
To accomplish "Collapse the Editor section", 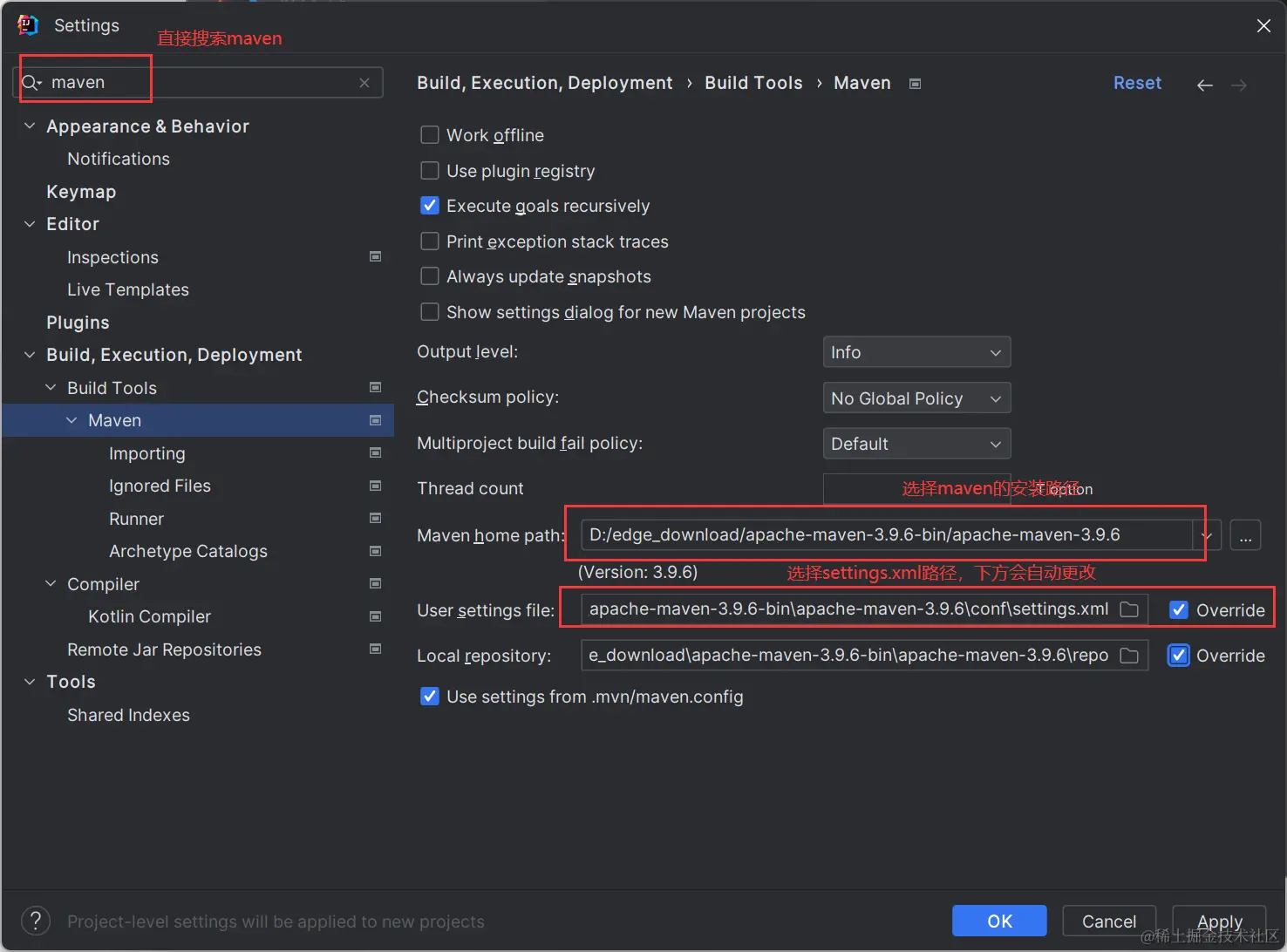I will click(x=30, y=224).
